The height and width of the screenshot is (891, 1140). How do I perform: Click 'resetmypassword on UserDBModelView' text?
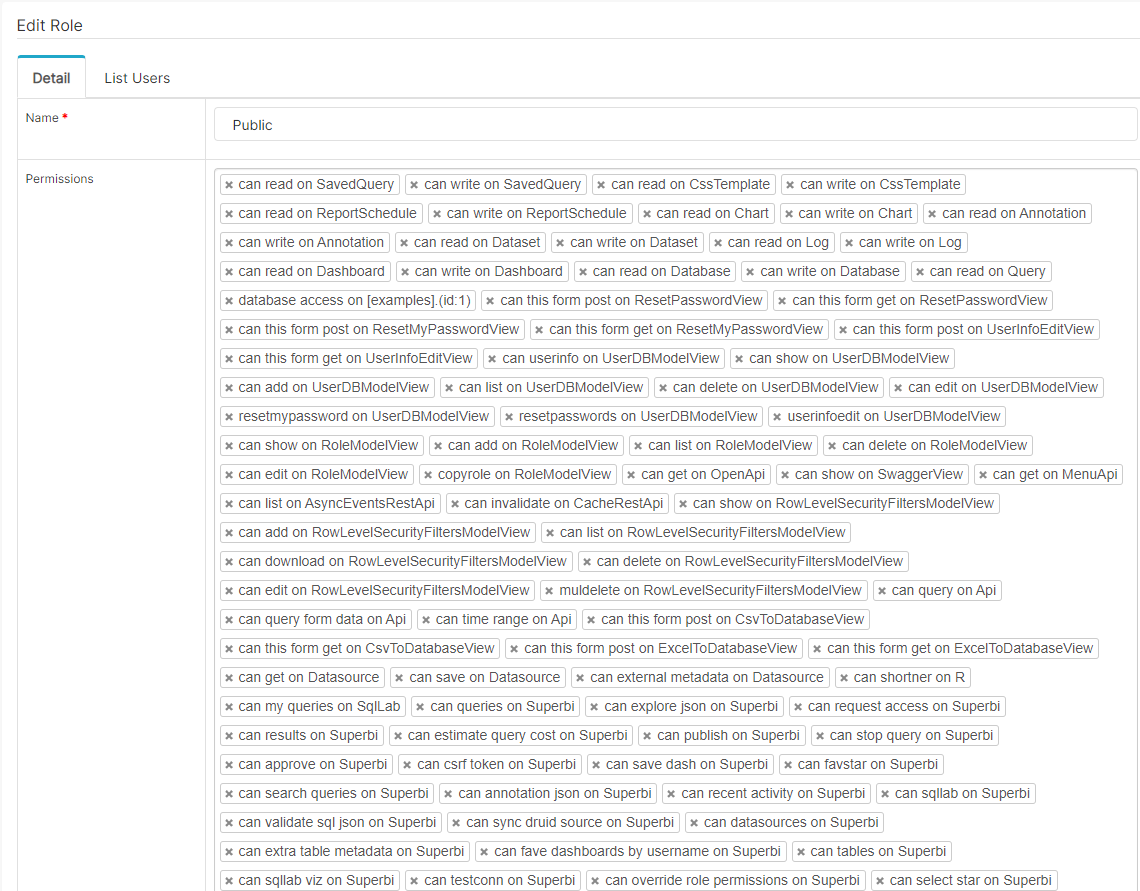pos(364,416)
